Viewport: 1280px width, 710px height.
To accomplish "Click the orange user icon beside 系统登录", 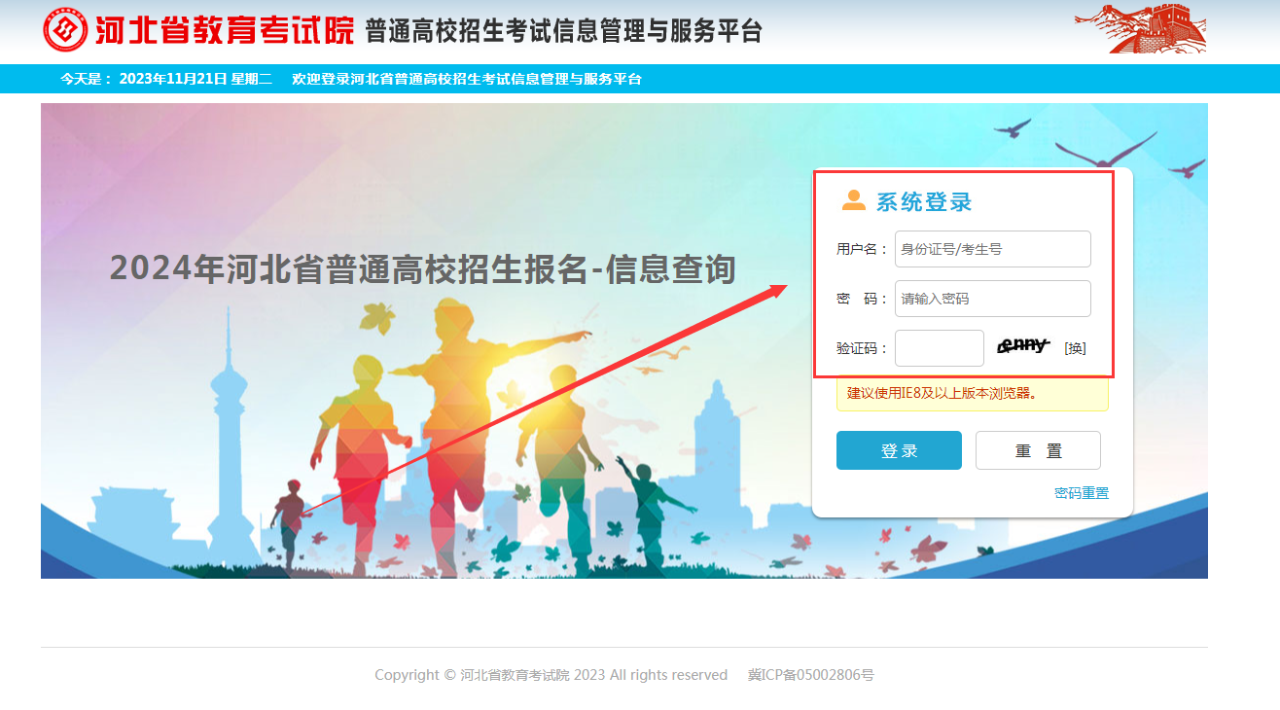I will (853, 201).
